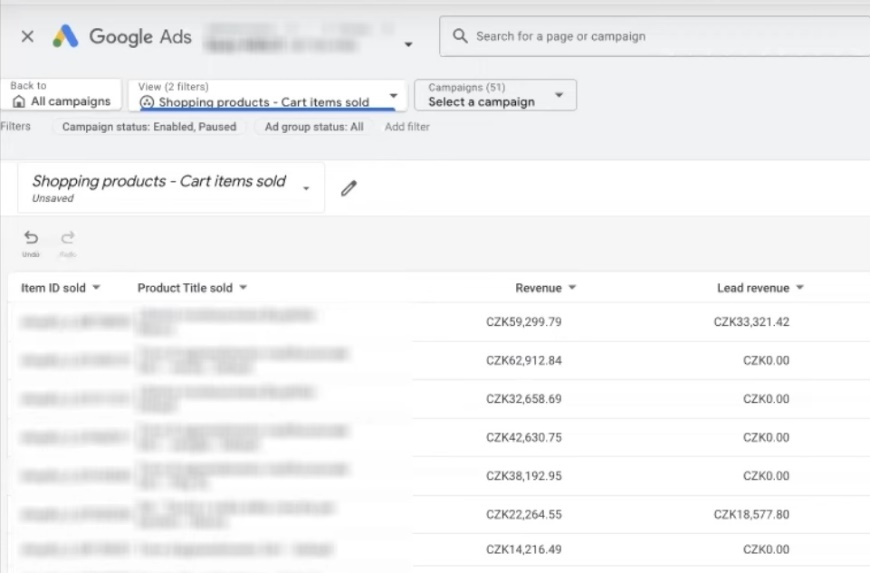Click the Google Ads logo
This screenshot has width=870, height=573.
66,37
